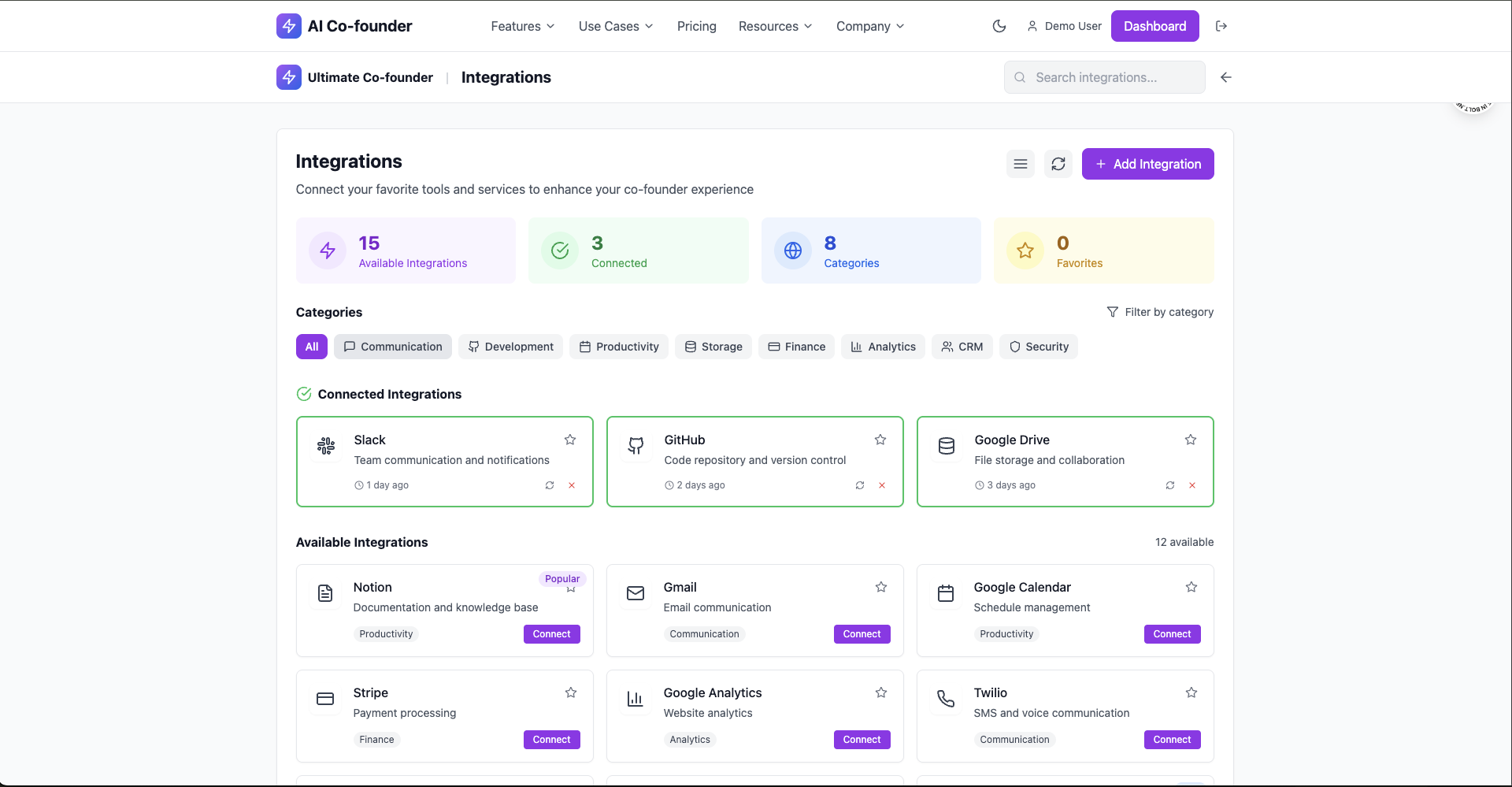The width and height of the screenshot is (1512, 787).
Task: Click the Available Integrations lightning icon
Action: click(328, 251)
